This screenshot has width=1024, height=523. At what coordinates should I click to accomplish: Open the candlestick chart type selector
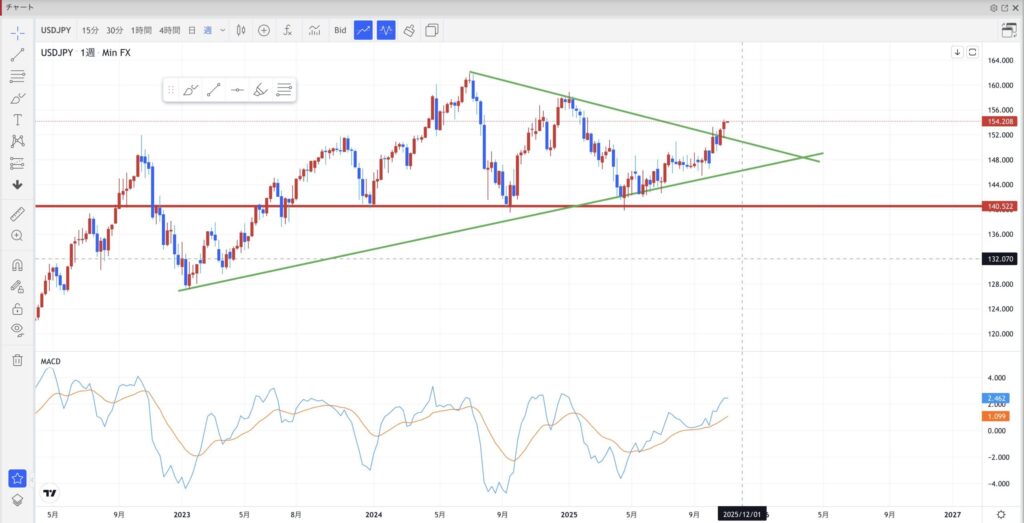point(241,30)
